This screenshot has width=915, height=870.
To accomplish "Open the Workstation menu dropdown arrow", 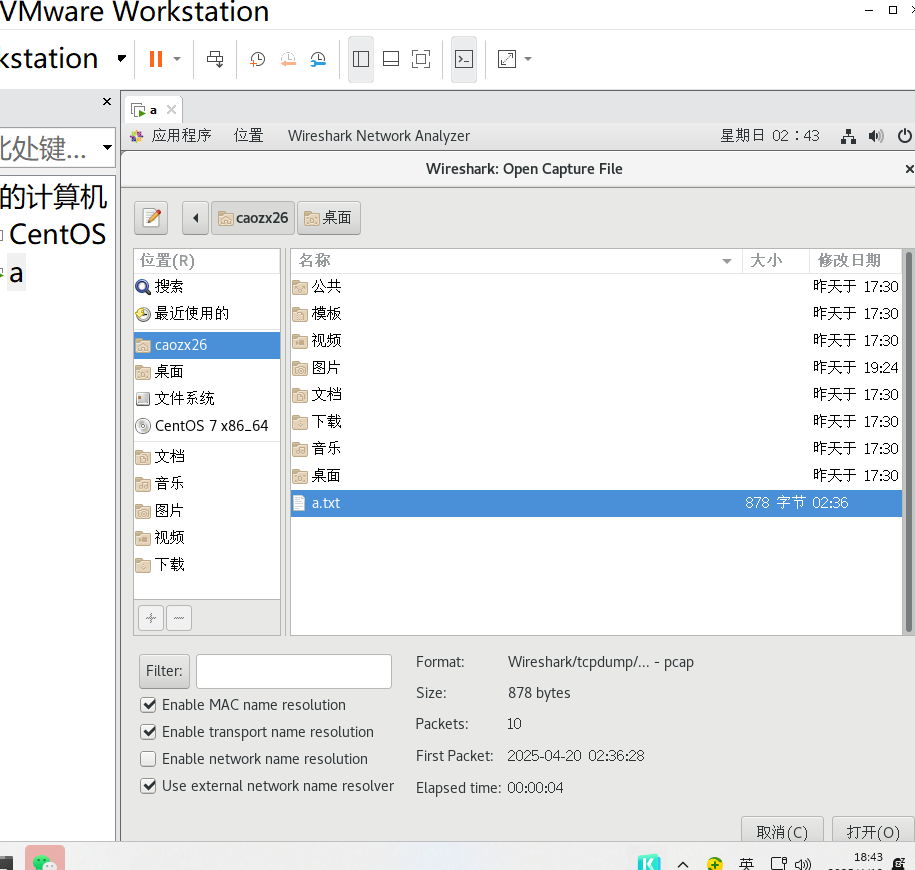I will click(x=121, y=58).
